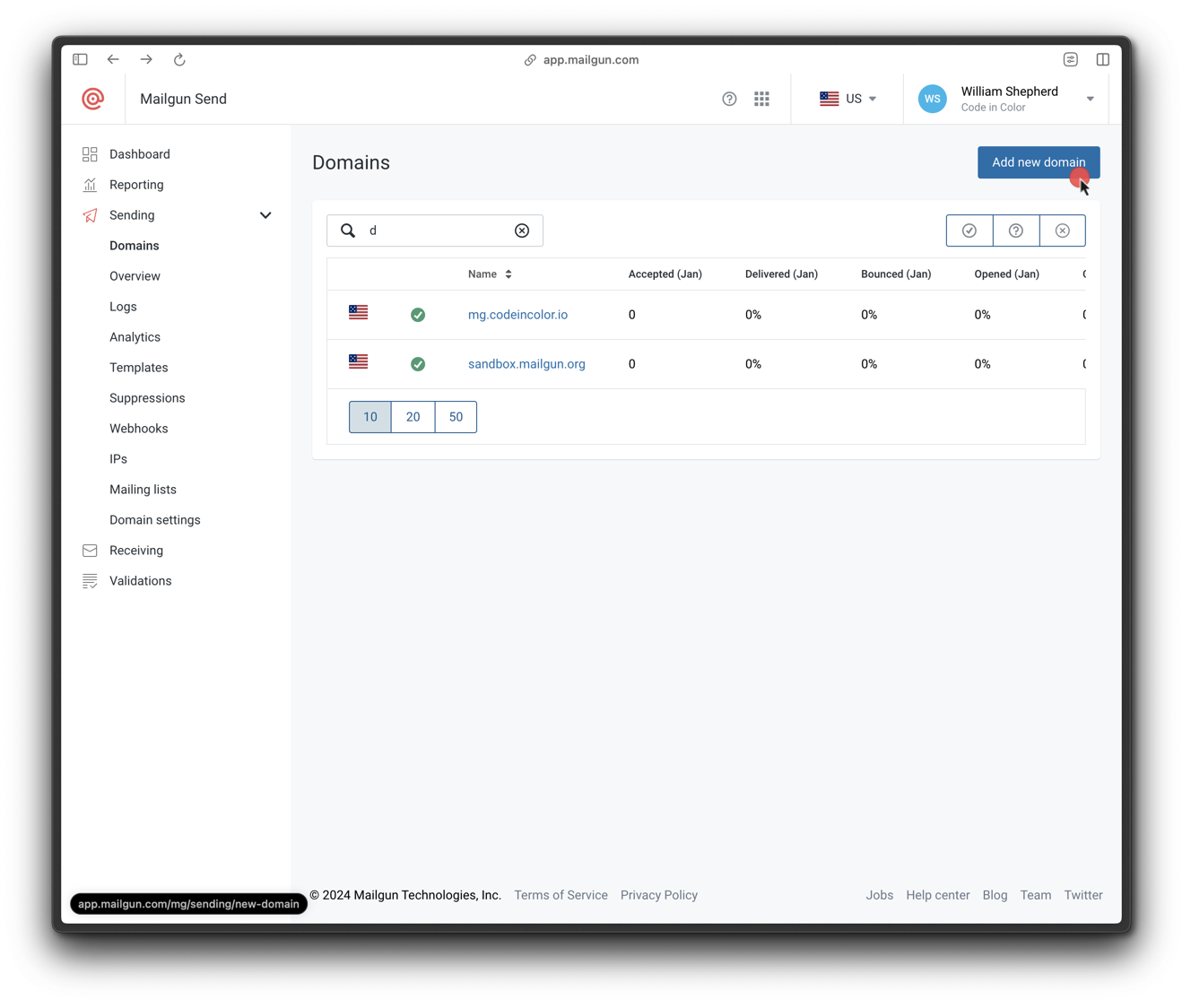Open the help question mark icon in header
The height and width of the screenshot is (1008, 1191).
(729, 99)
